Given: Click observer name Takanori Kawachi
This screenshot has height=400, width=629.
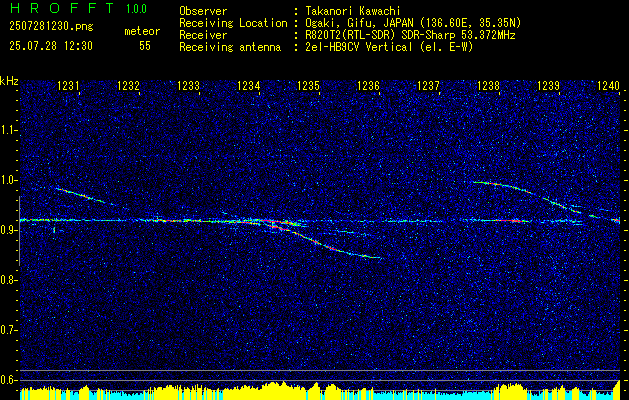Looking at the screenshot, I should (353, 12).
